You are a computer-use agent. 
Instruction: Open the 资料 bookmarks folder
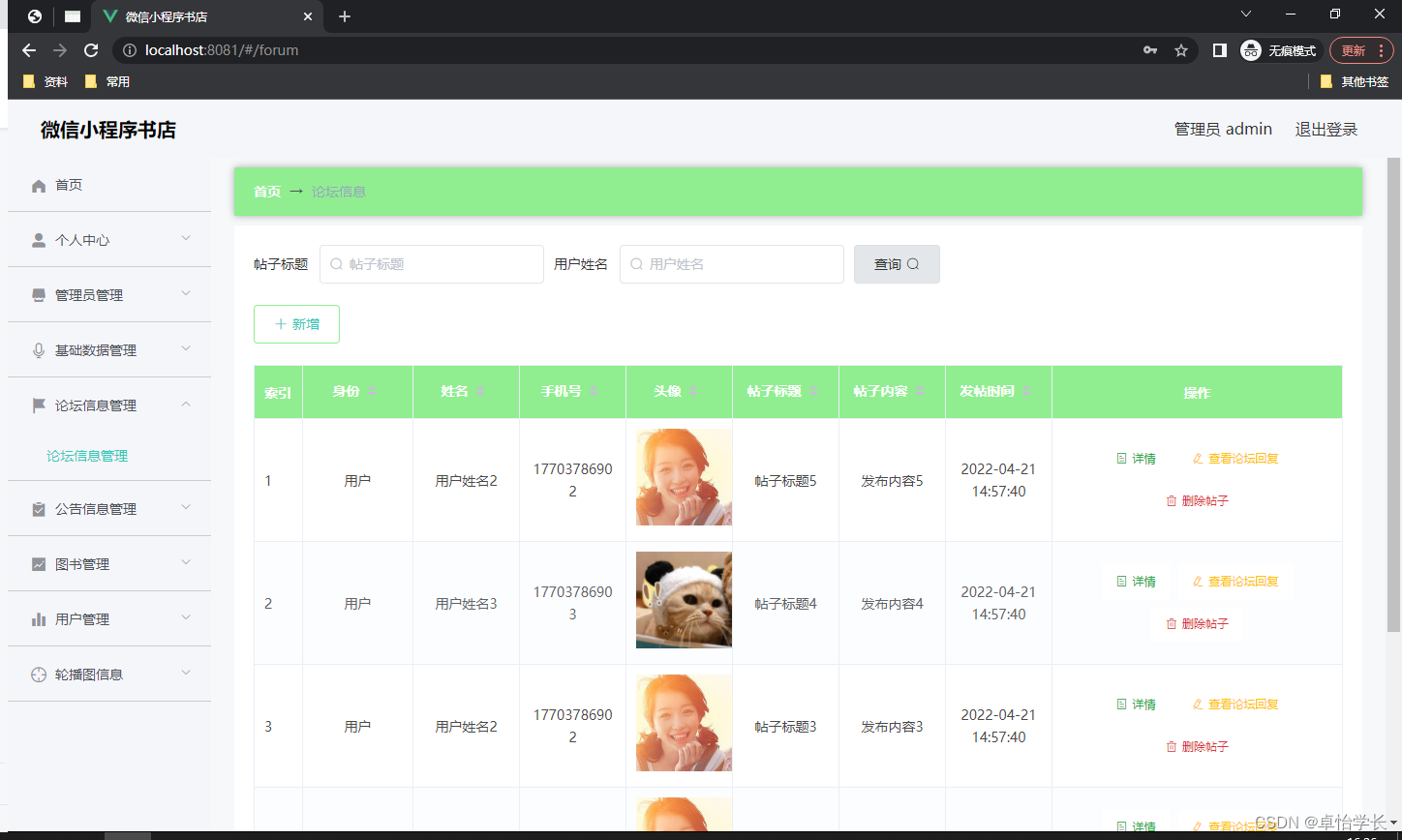click(46, 82)
